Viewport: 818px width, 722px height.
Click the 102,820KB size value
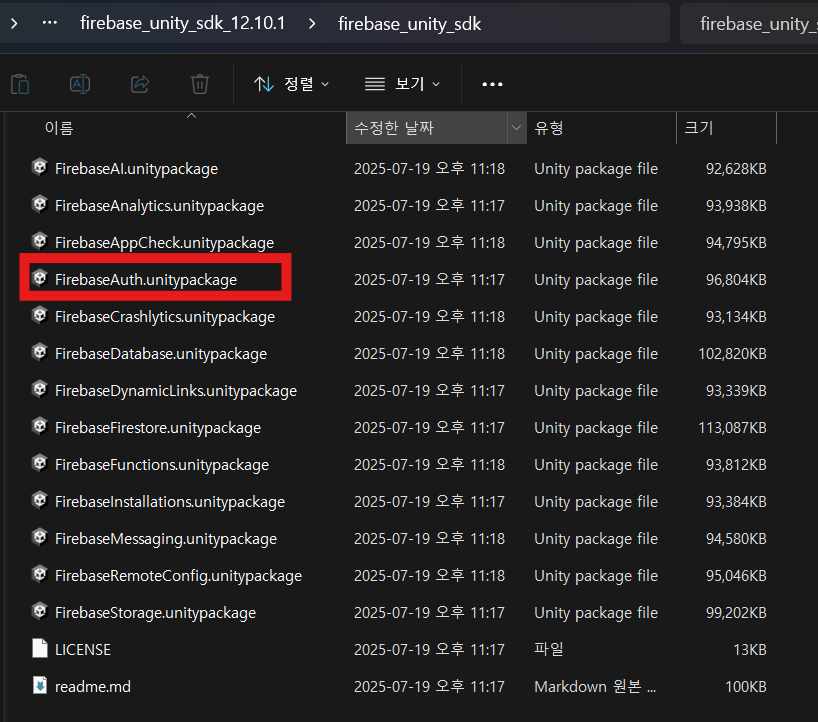click(732, 354)
